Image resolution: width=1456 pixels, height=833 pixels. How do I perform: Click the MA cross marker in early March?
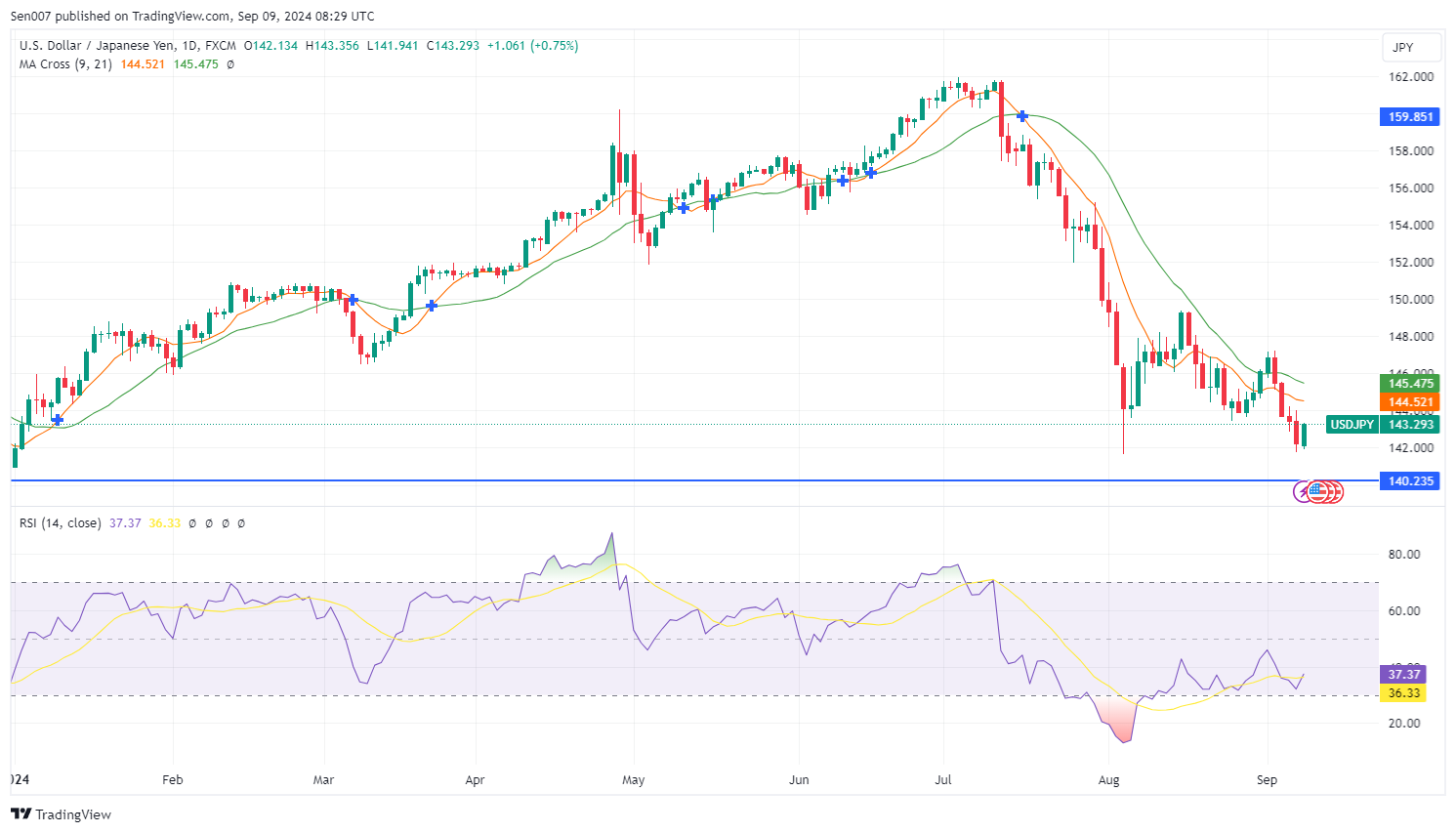tap(353, 300)
